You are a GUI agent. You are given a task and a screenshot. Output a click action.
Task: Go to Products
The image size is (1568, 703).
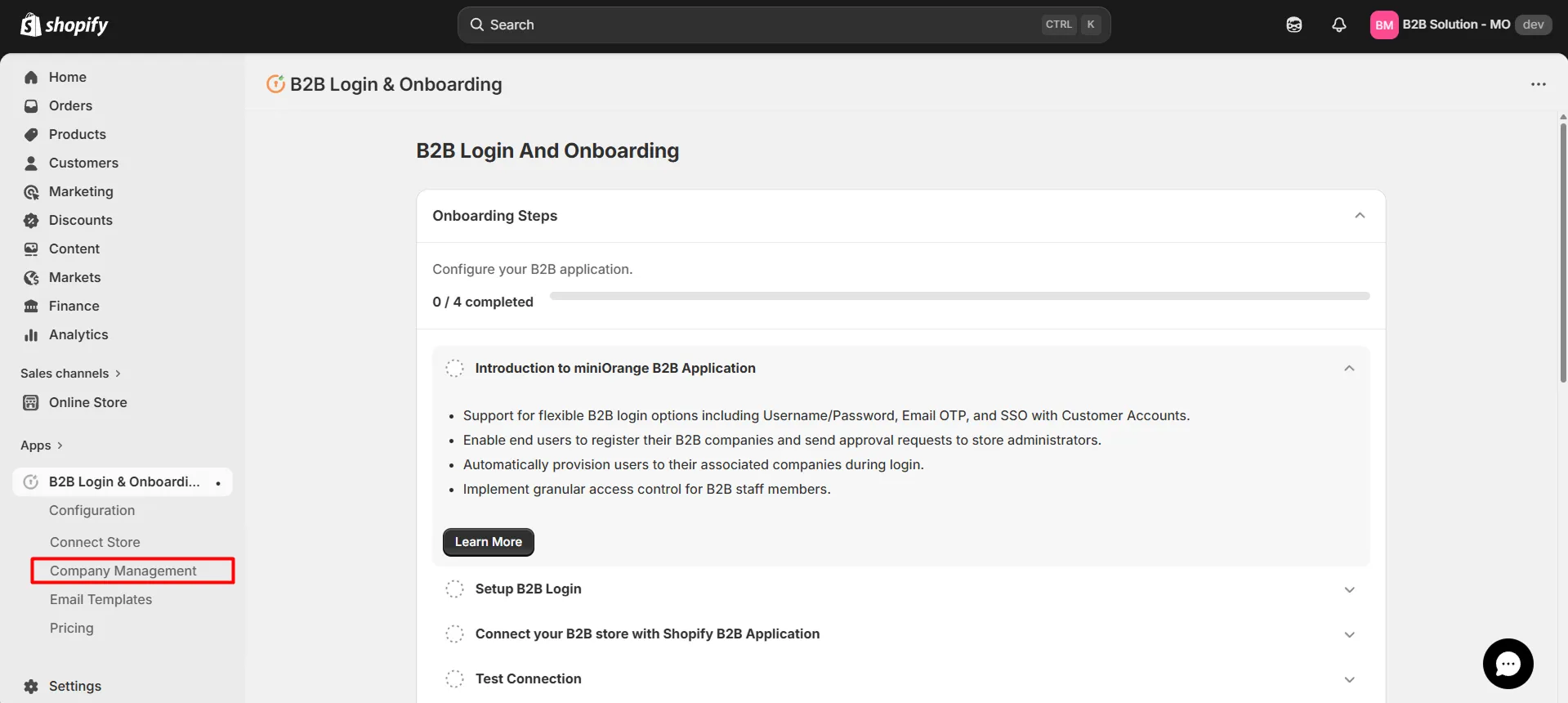tap(78, 134)
